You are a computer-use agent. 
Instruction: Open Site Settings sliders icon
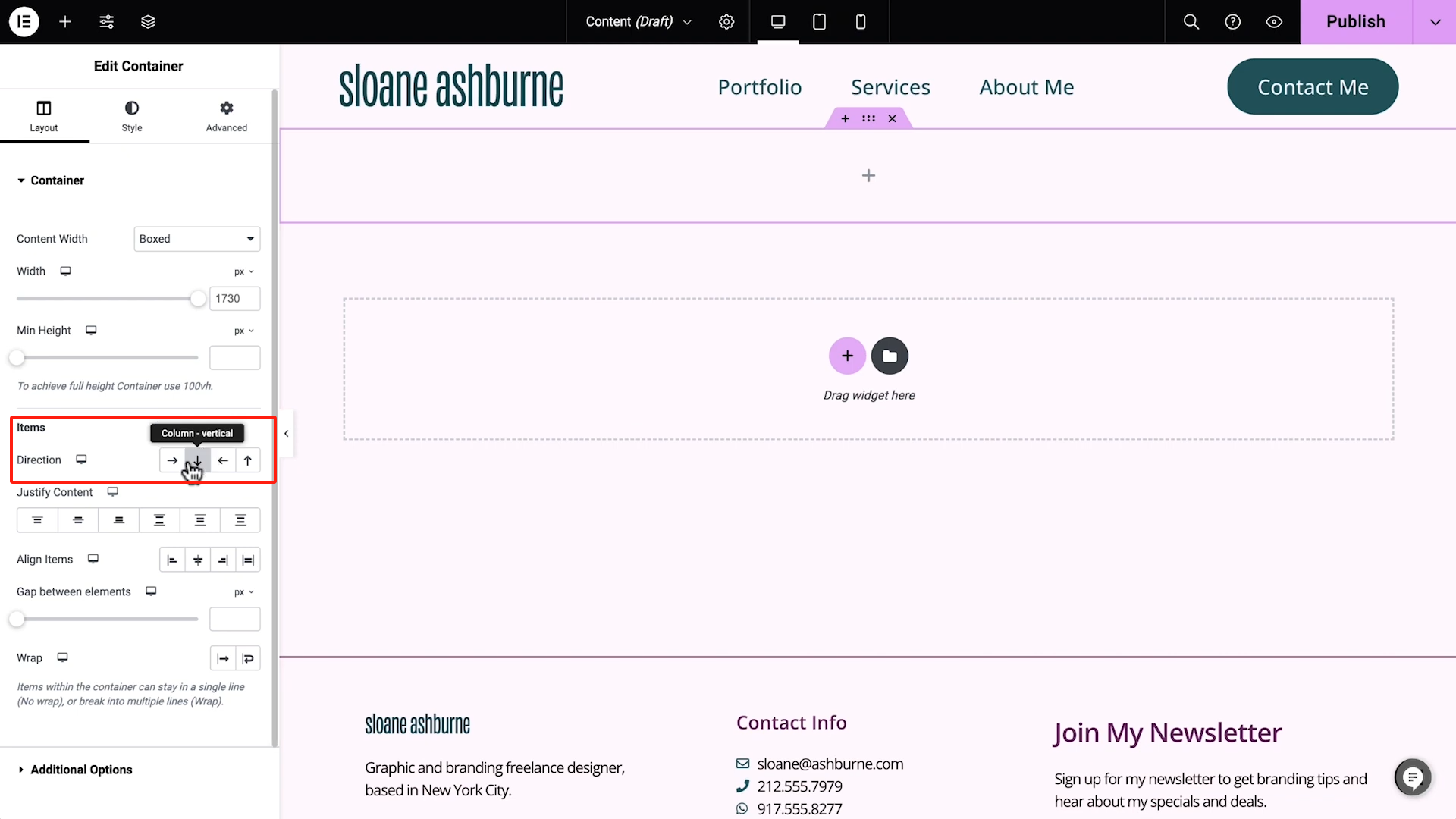coord(107,22)
